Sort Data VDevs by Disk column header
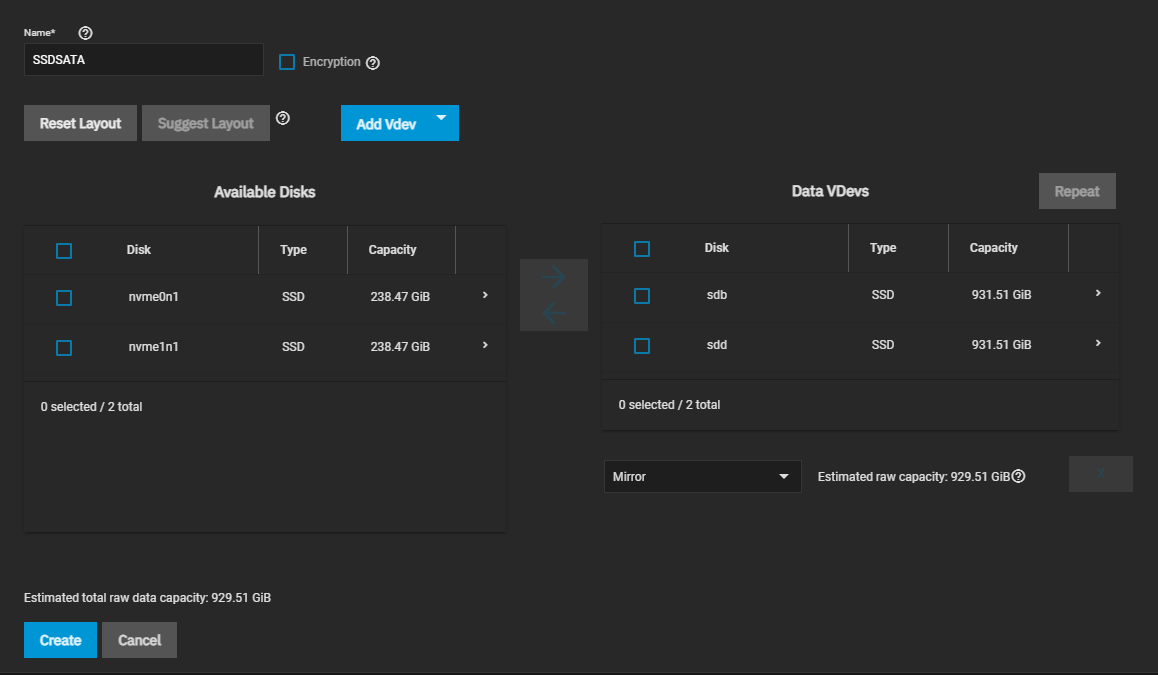This screenshot has width=1158, height=675. (716, 247)
